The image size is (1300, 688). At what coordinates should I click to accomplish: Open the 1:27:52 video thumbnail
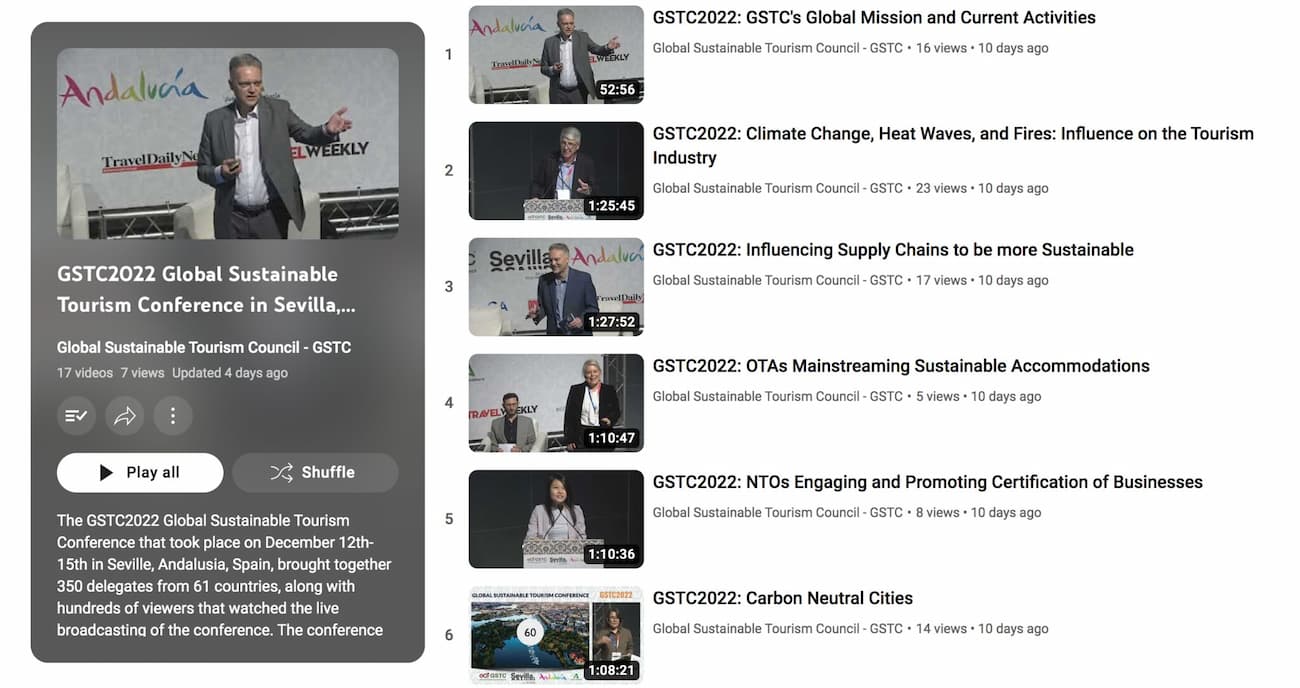[556, 287]
